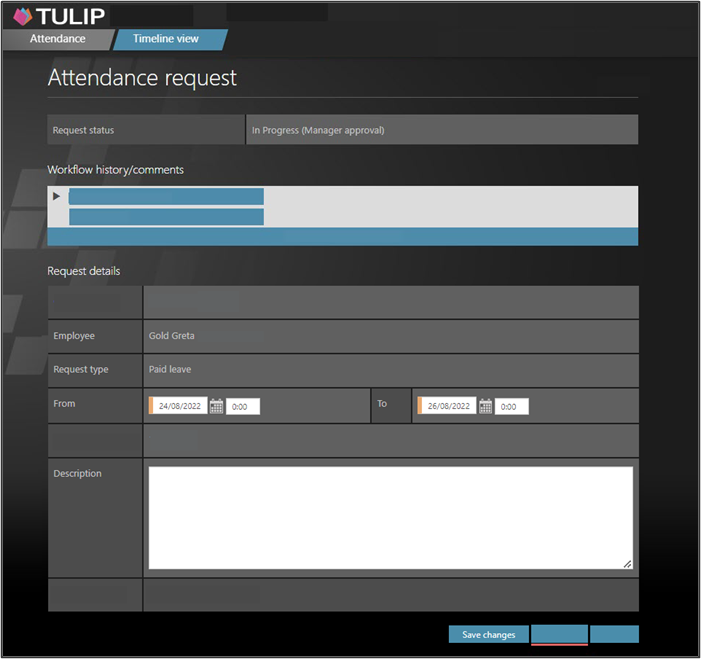
Task: Click the To time field showing 0:00
Action: [x=512, y=406]
